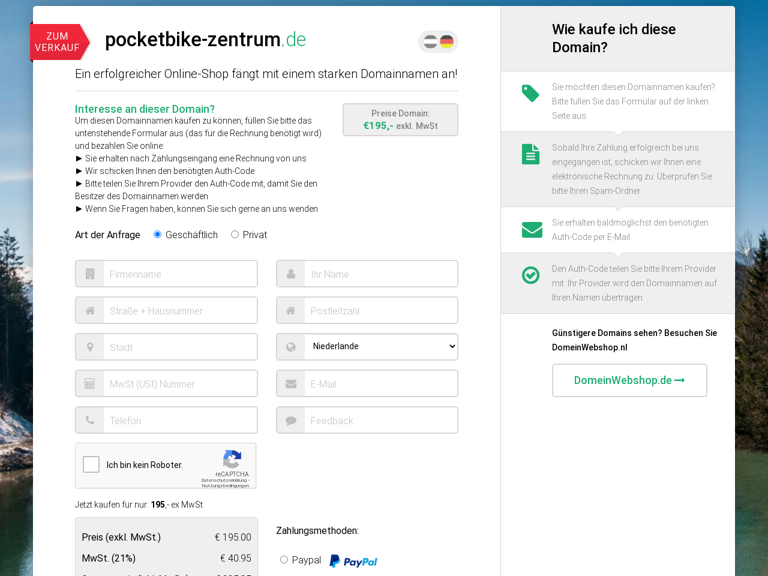
Task: Tick the 'Ich bin kein Roboter' checkbox
Action: tap(91, 464)
